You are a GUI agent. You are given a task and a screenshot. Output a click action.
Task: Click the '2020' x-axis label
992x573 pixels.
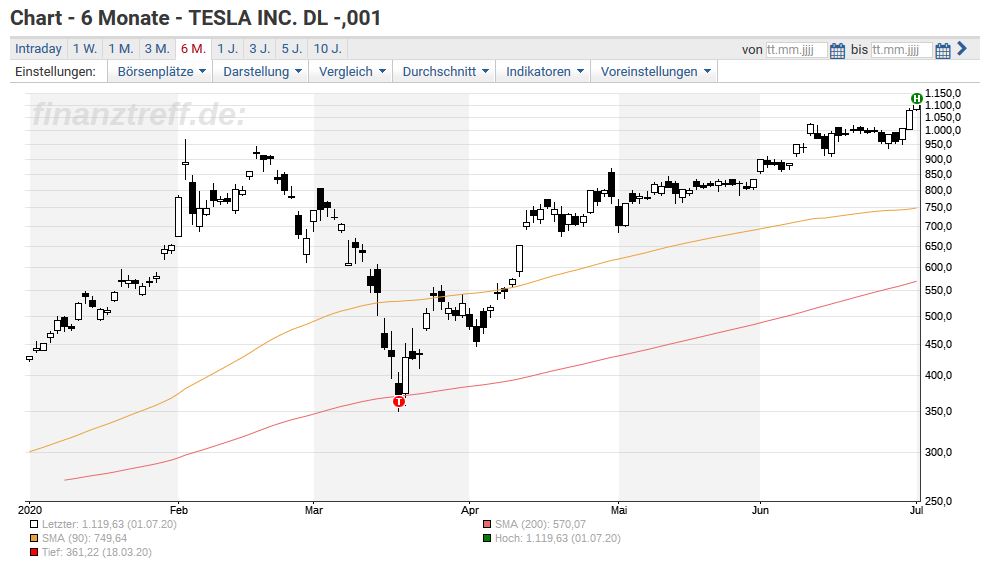(30, 510)
